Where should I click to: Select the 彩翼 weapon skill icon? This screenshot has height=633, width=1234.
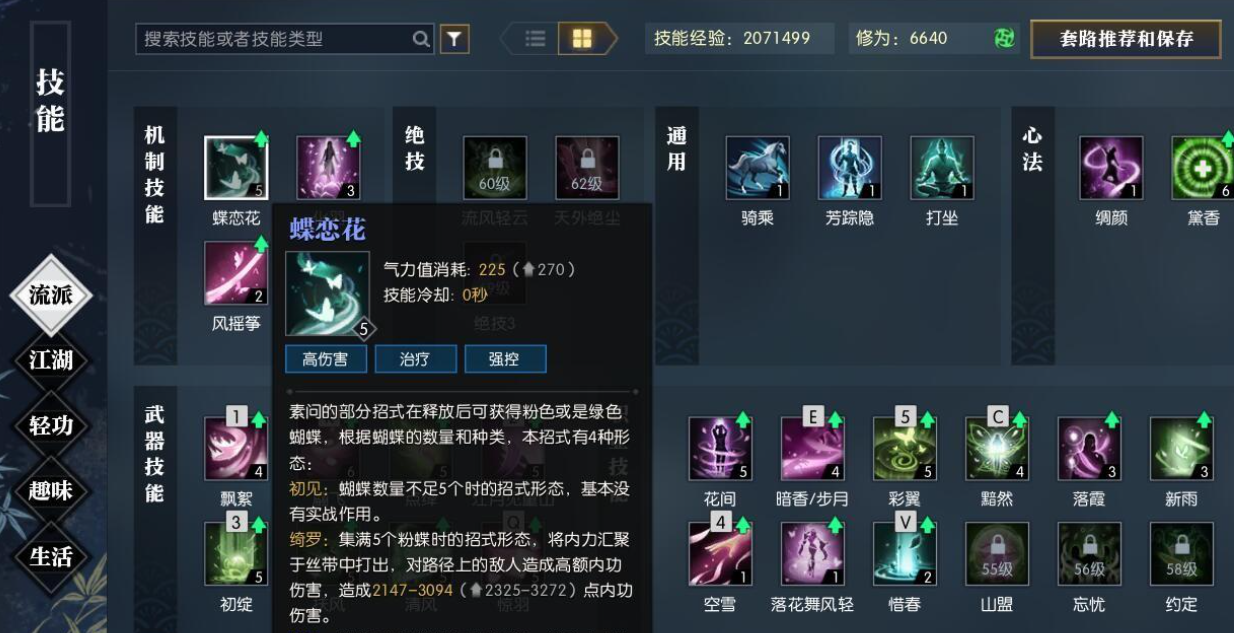pos(905,449)
